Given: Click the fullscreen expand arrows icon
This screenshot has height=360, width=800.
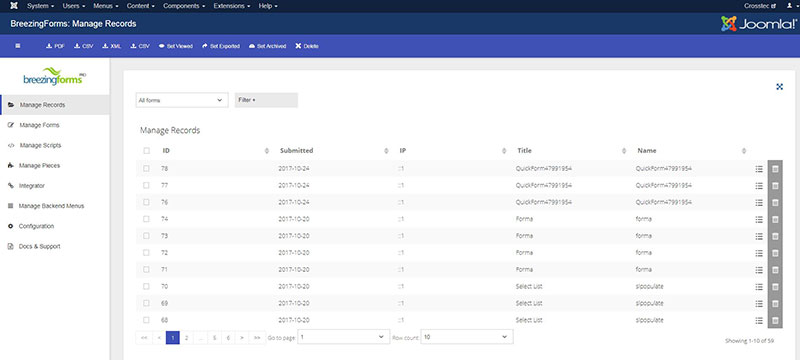Looking at the screenshot, I should (779, 87).
